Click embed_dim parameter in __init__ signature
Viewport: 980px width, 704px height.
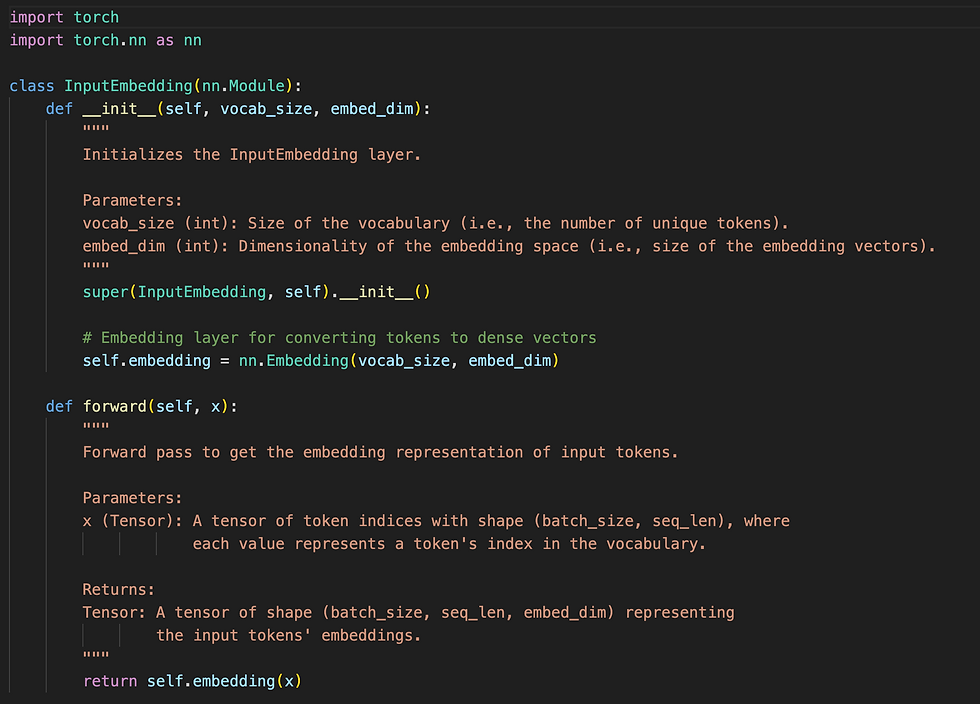372,109
